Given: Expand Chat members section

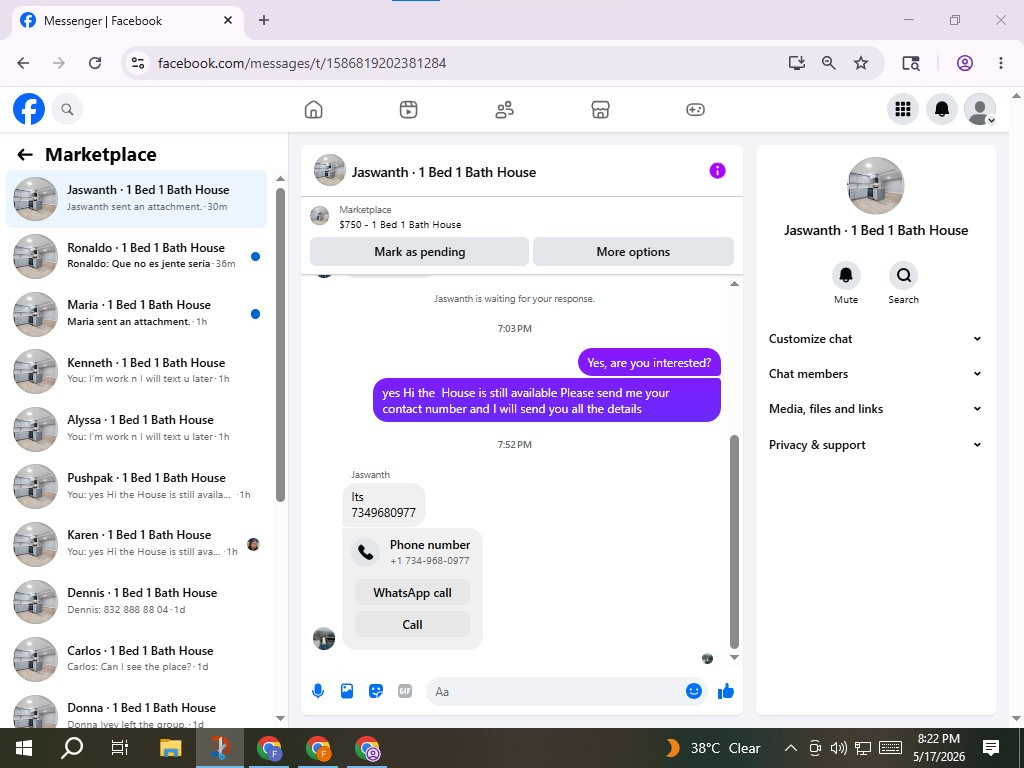Looking at the screenshot, I should pos(875,374).
